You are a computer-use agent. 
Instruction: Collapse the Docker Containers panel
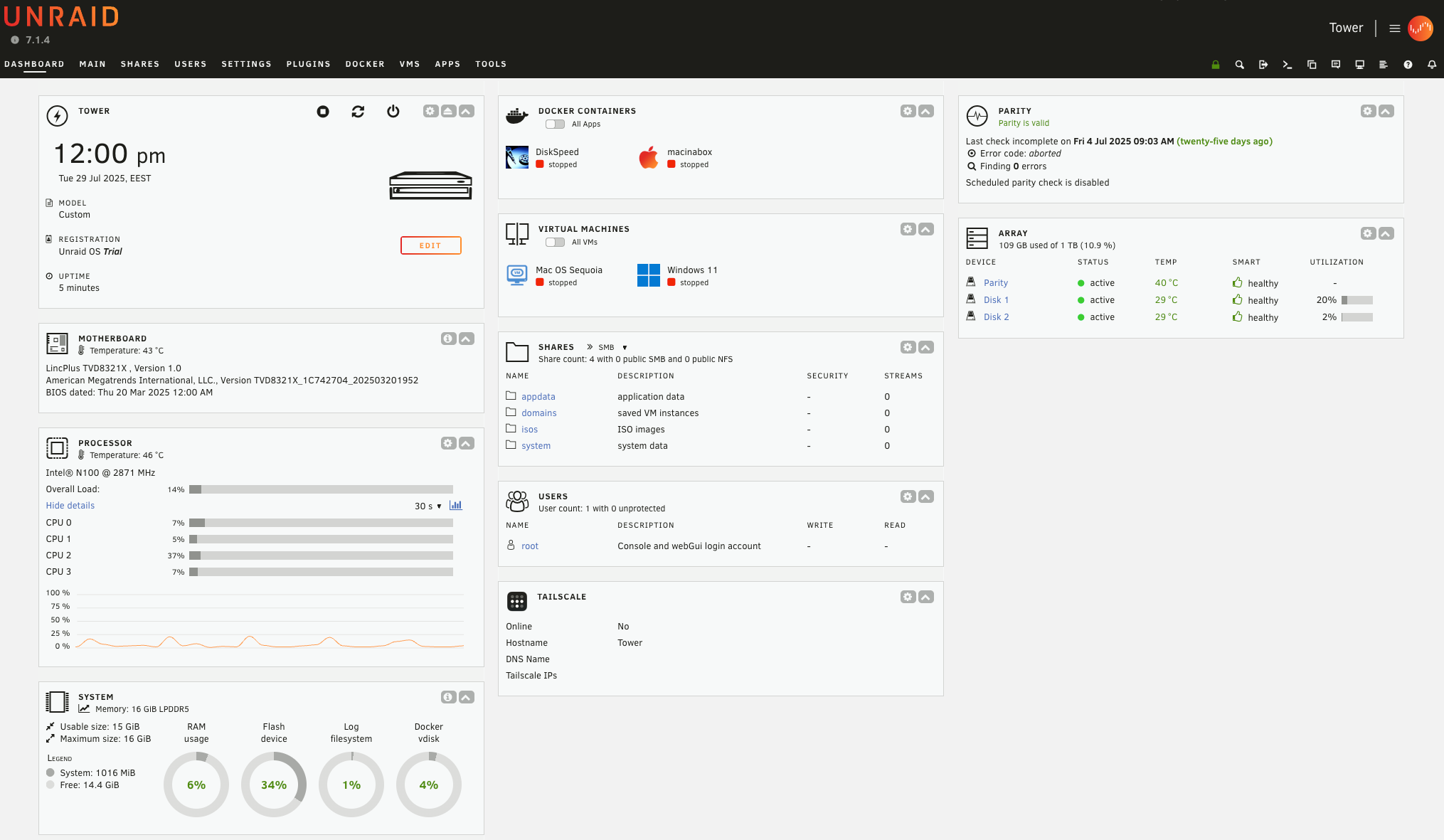click(926, 111)
